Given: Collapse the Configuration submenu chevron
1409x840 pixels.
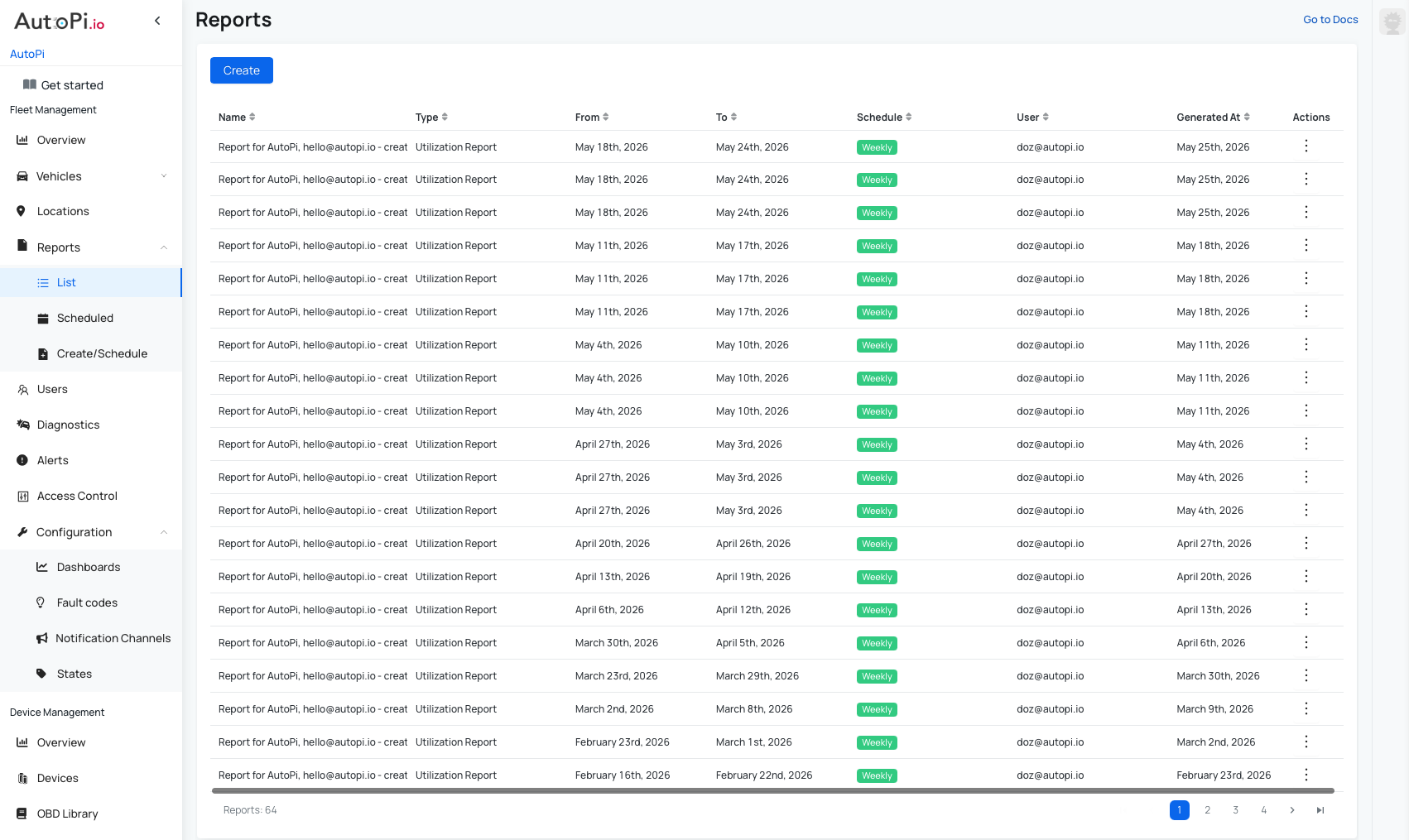Looking at the screenshot, I should [x=164, y=532].
